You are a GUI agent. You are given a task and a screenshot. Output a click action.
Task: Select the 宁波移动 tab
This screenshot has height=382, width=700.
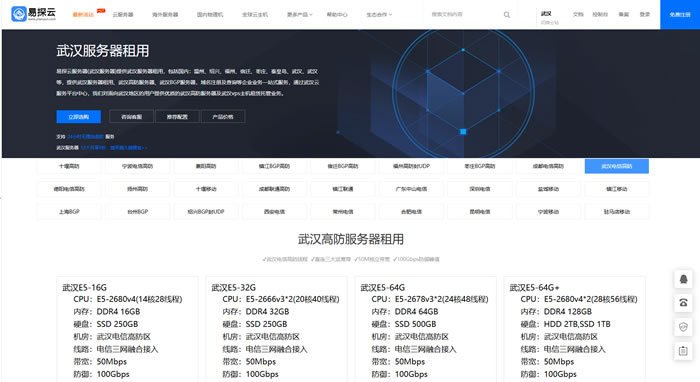(x=548, y=212)
